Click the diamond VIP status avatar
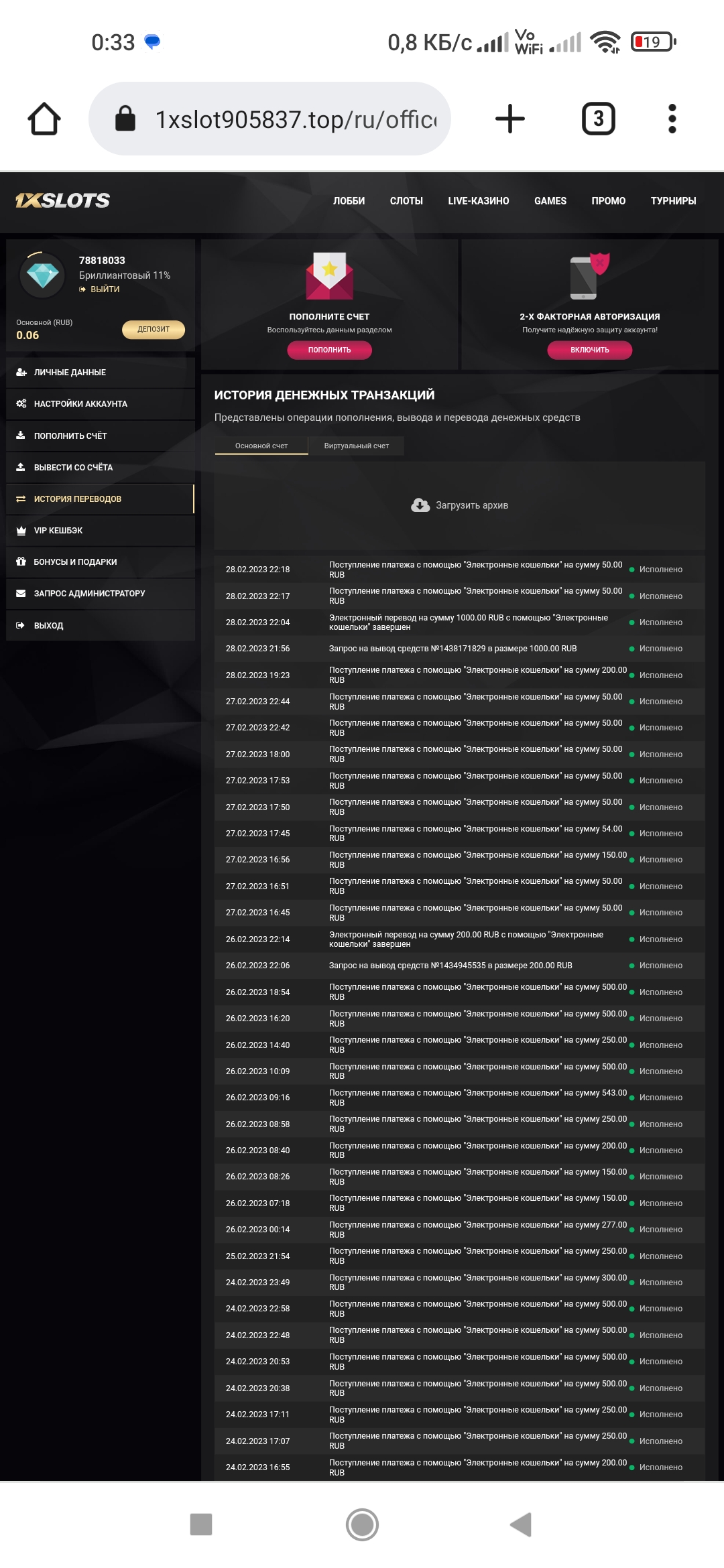 pyautogui.click(x=42, y=275)
